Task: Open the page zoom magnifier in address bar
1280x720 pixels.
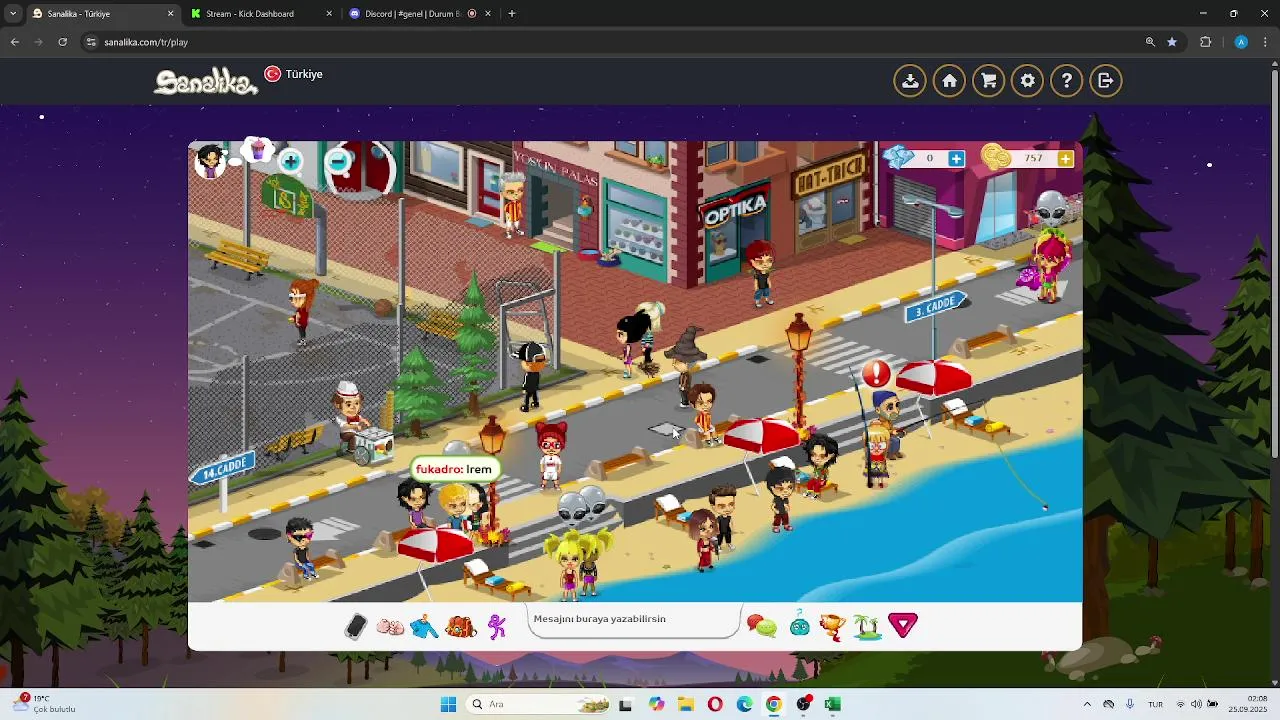Action: point(1150,42)
